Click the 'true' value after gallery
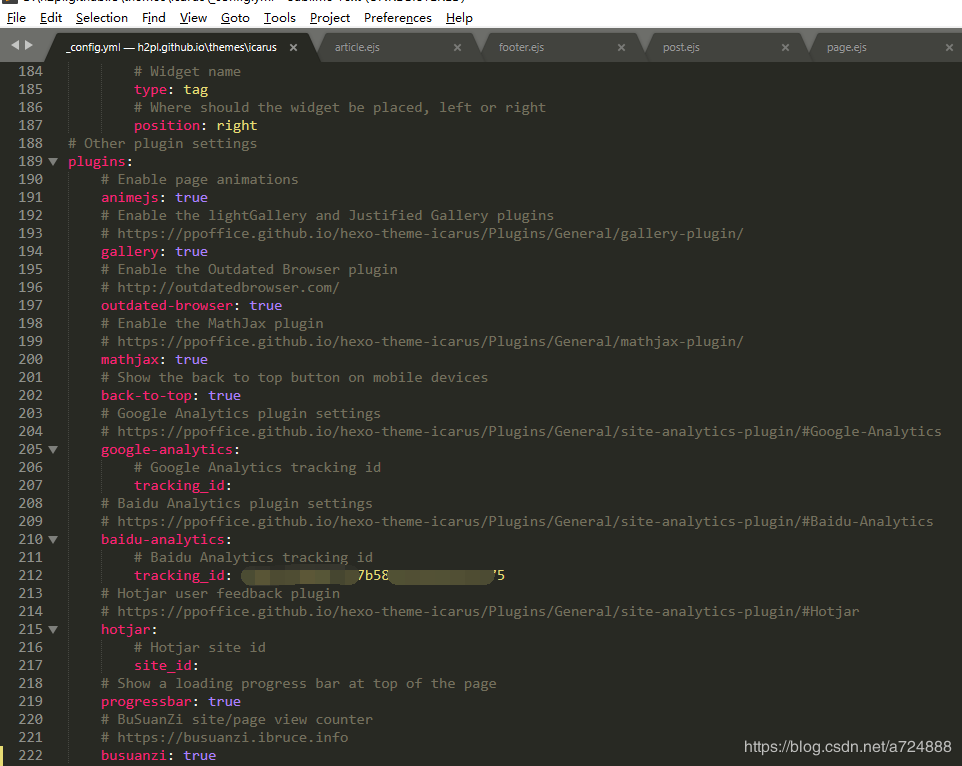 (191, 251)
